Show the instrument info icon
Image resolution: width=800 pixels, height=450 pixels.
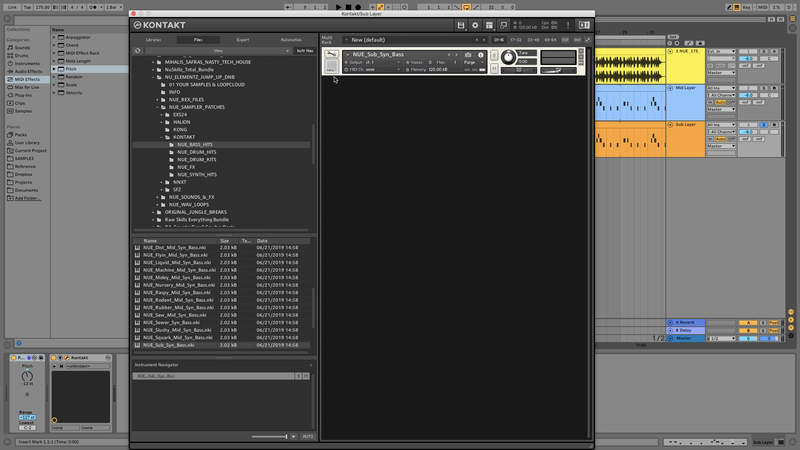point(480,55)
